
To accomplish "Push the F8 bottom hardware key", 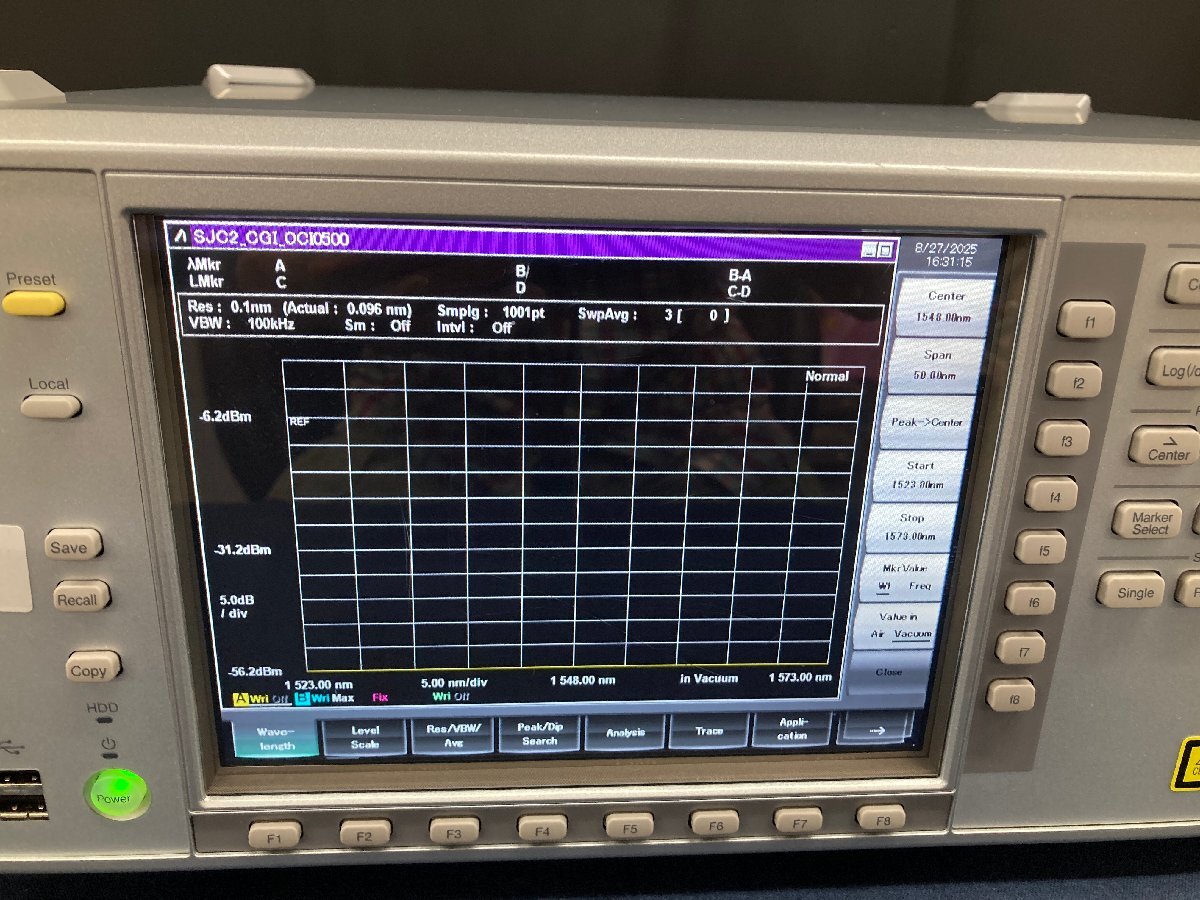I will point(881,818).
